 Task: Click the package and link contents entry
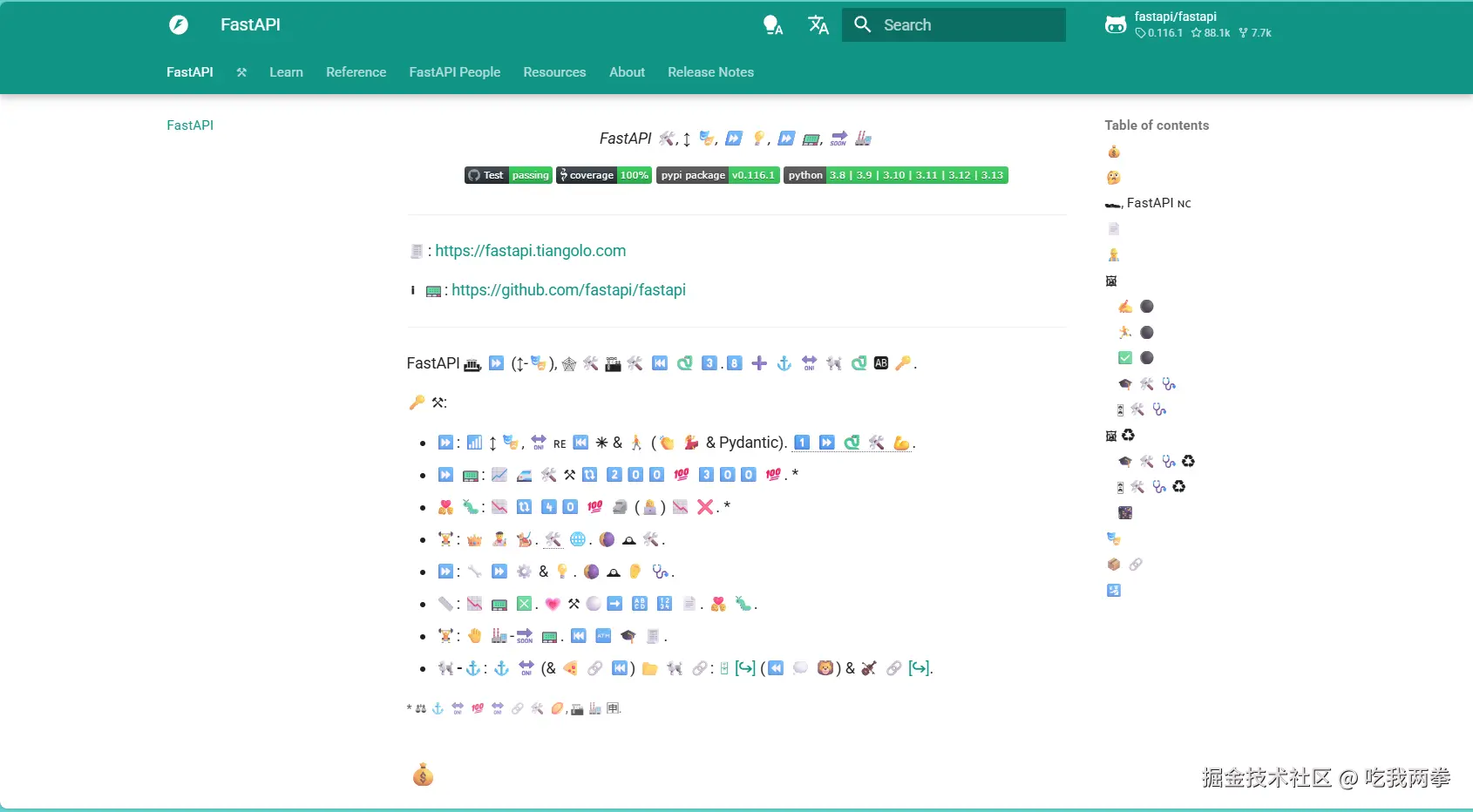coord(1124,565)
